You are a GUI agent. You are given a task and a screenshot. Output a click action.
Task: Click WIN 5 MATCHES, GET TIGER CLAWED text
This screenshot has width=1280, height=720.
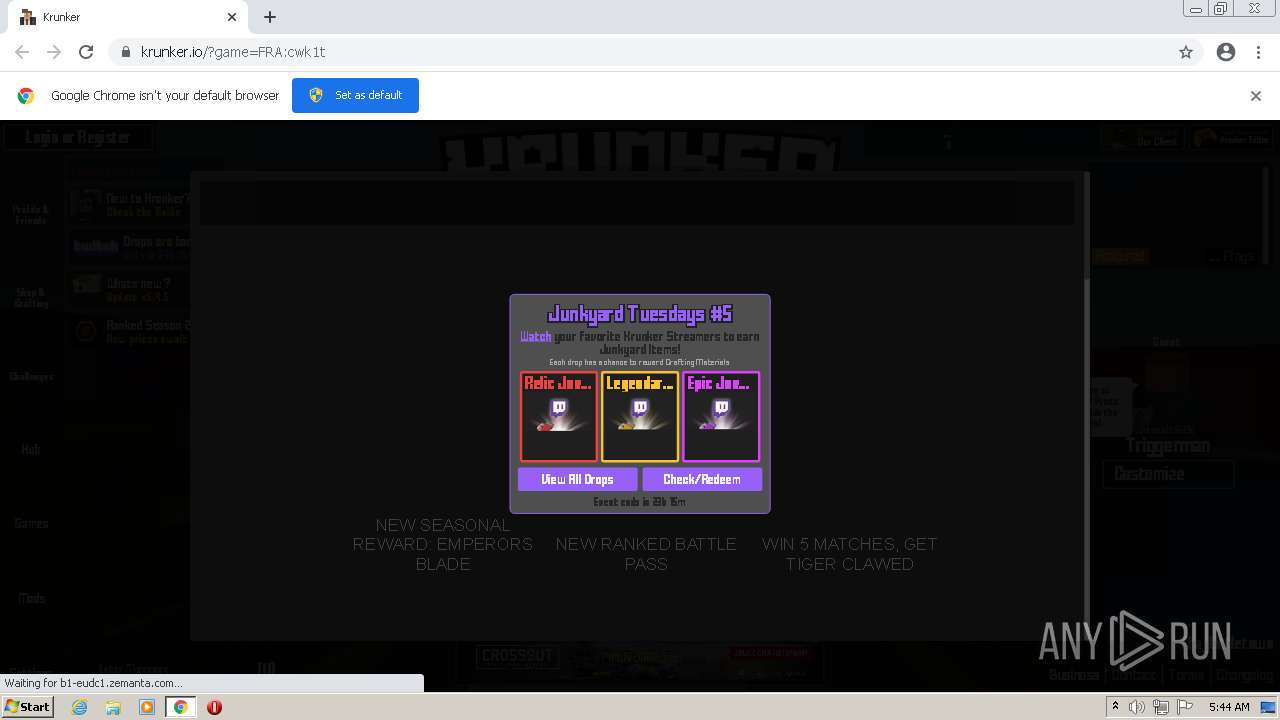(x=849, y=554)
